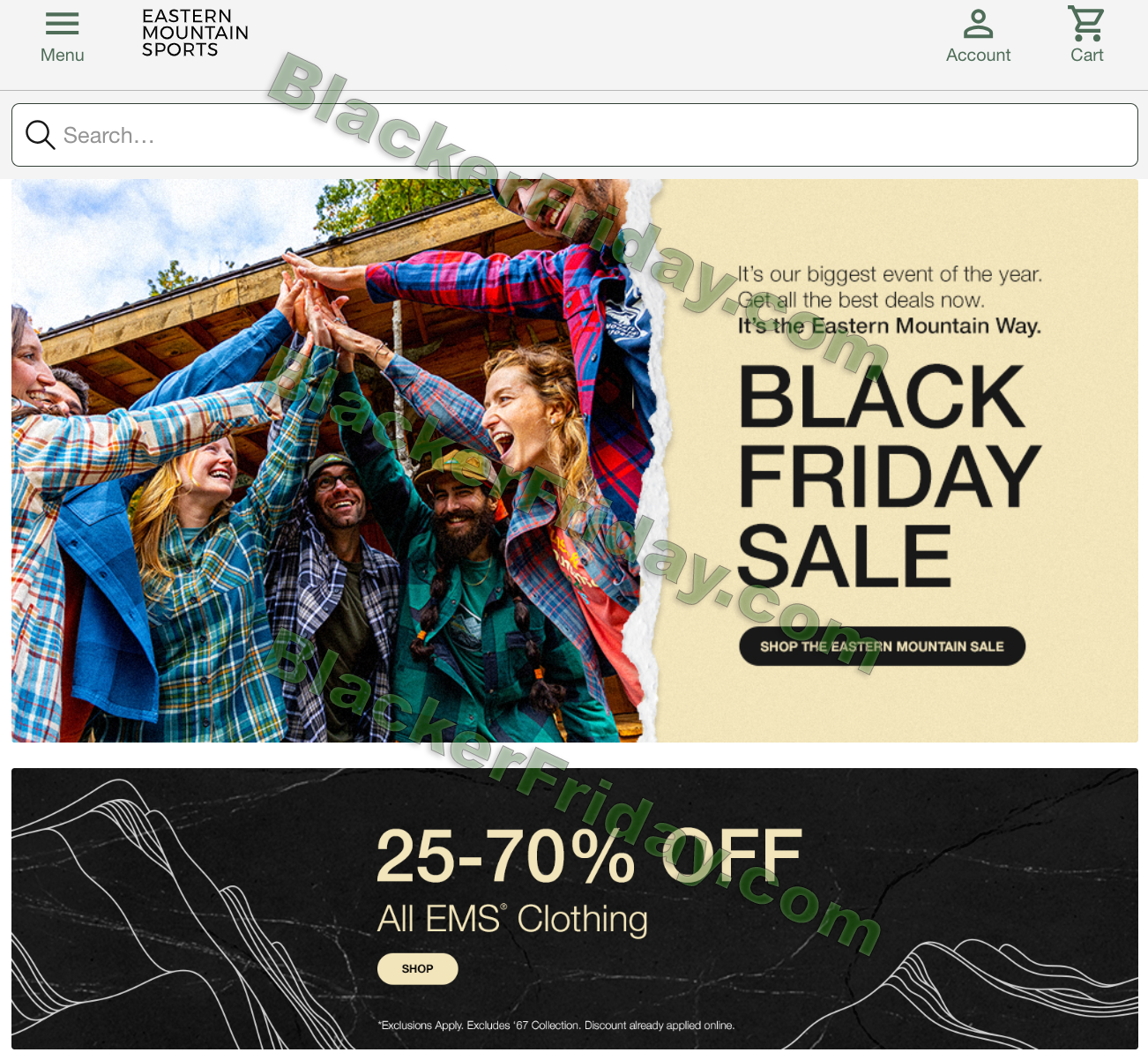Click the Account person icon
1148x1060 pixels.
pos(978,24)
